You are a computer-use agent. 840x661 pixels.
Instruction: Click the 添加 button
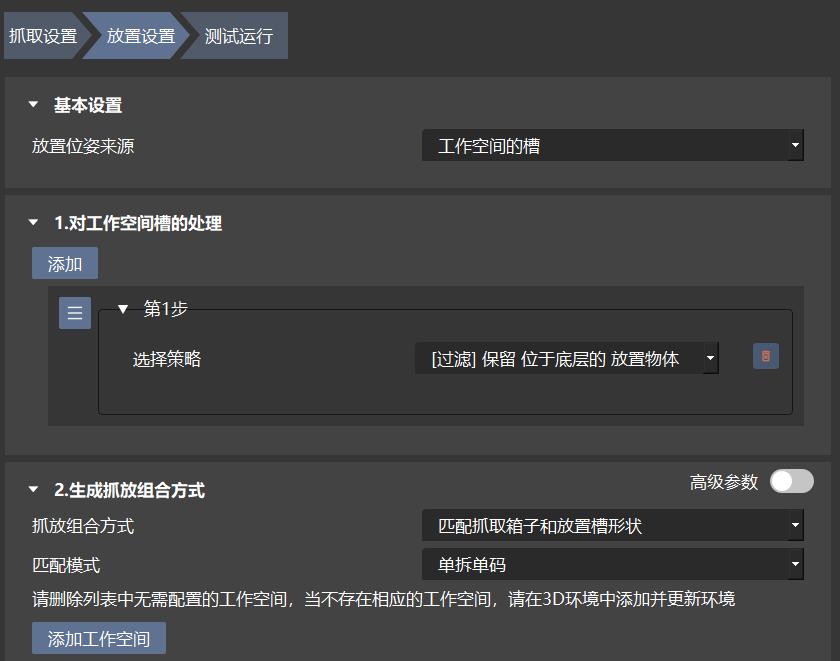coord(65,263)
